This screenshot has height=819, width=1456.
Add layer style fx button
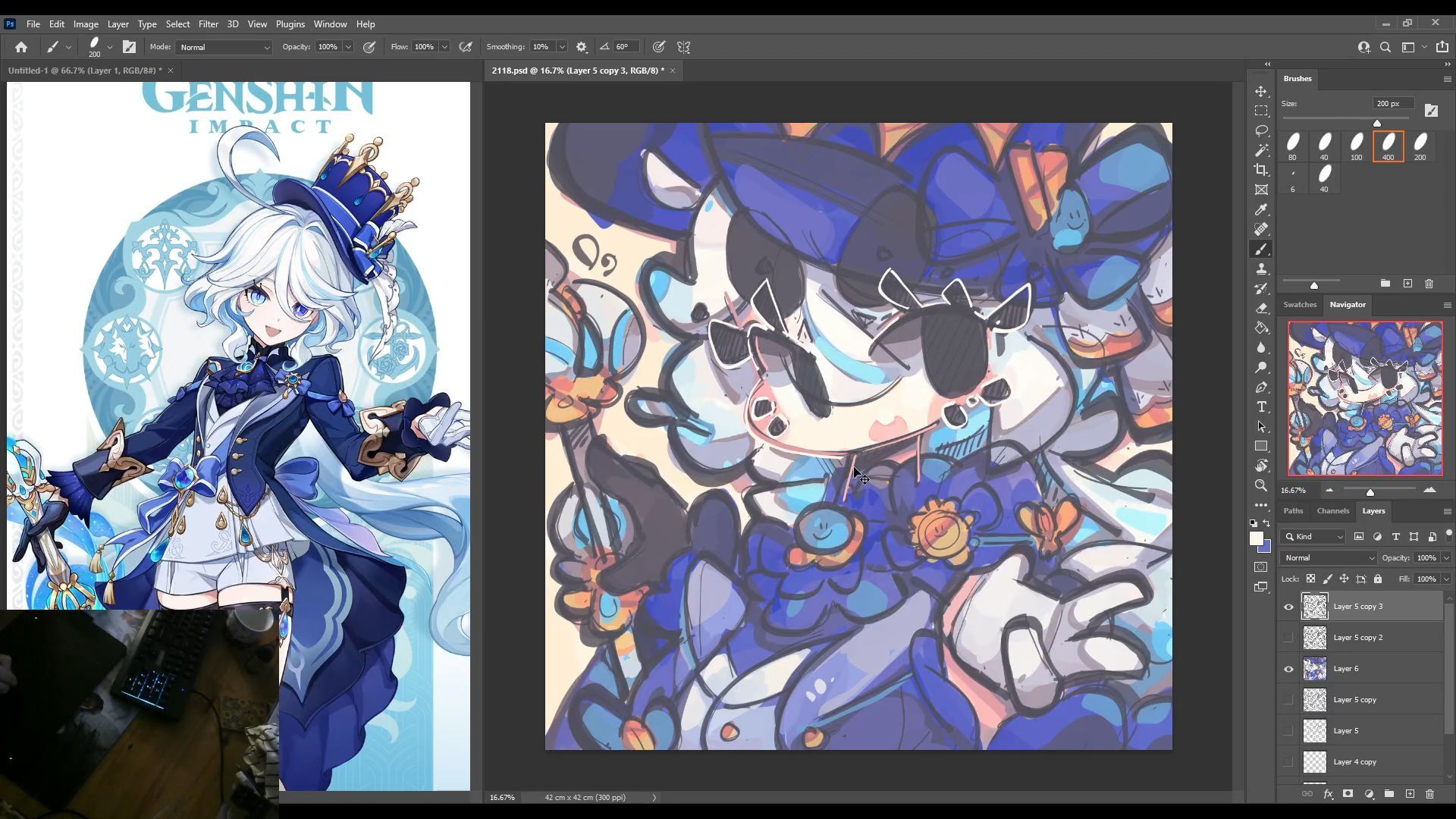click(x=1328, y=794)
